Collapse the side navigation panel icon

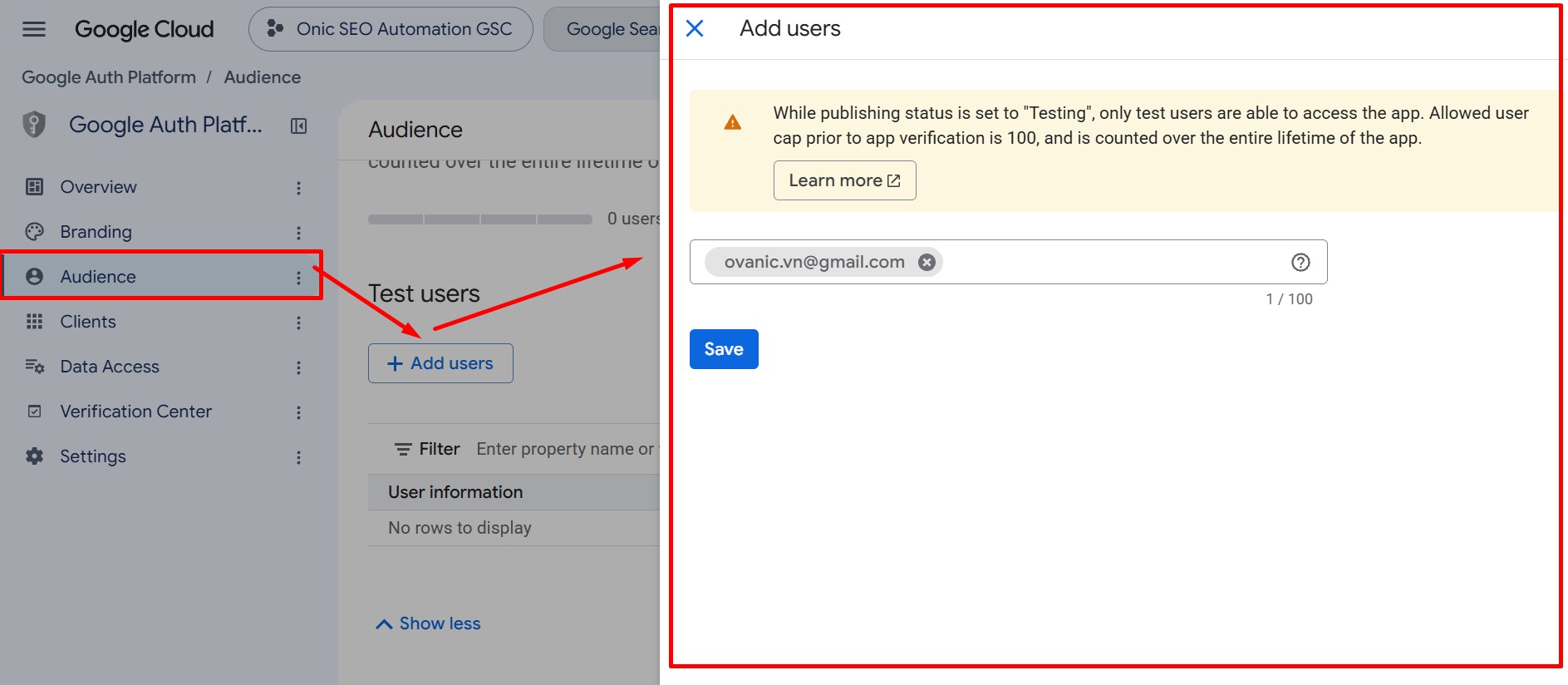[298, 126]
